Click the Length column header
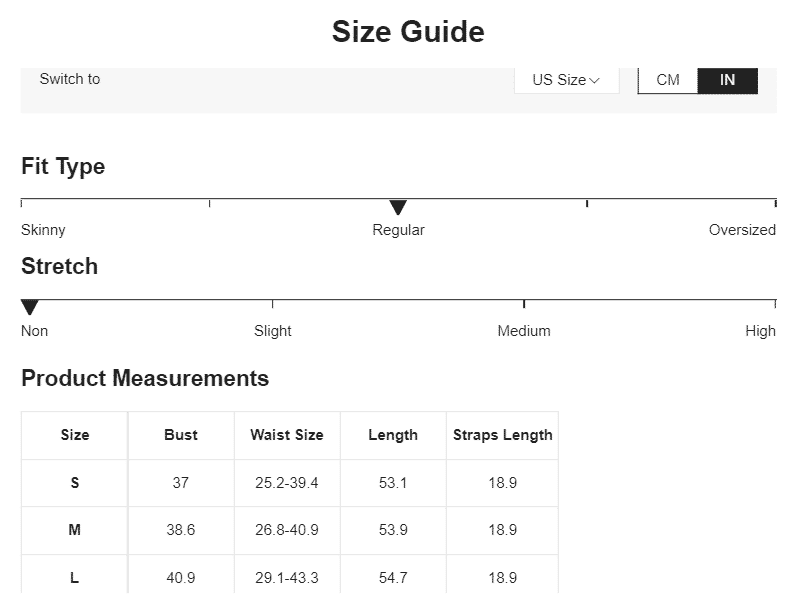The height and width of the screenshot is (616, 787). [x=393, y=435]
